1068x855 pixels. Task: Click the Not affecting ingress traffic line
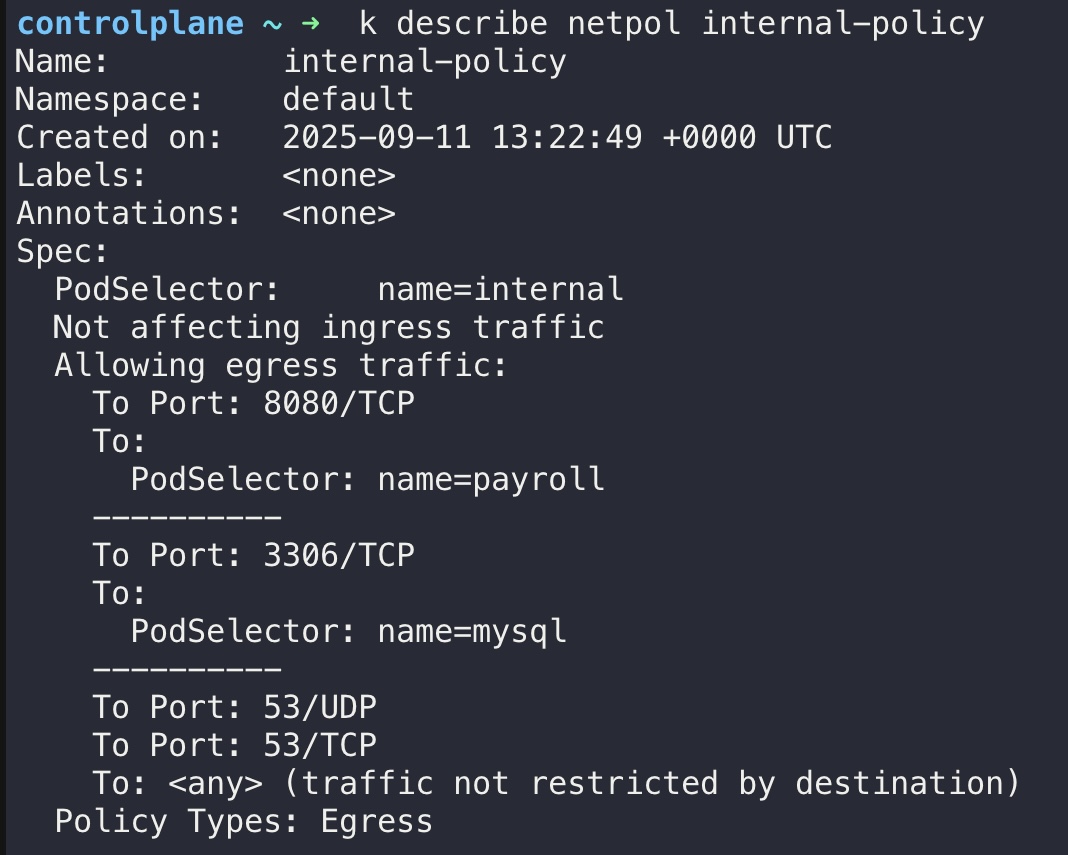pos(328,328)
